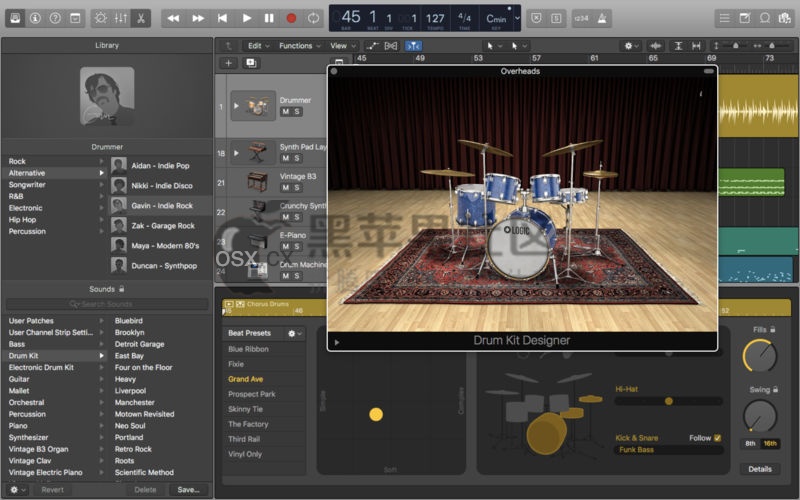800x500 pixels.
Task: Click the Search Sounds field
Action: [107, 304]
